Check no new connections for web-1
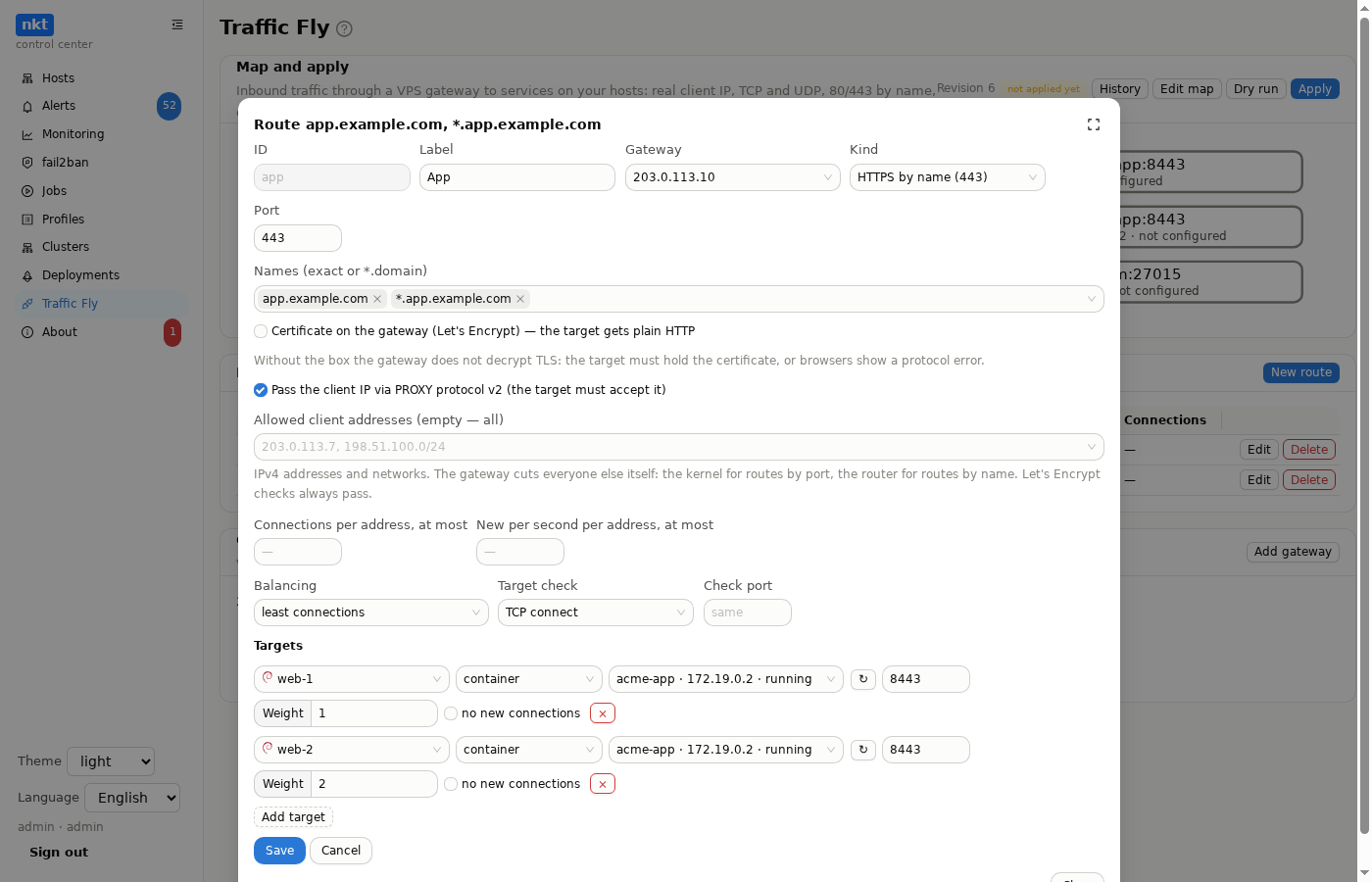This screenshot has height=882, width=1372. (451, 713)
